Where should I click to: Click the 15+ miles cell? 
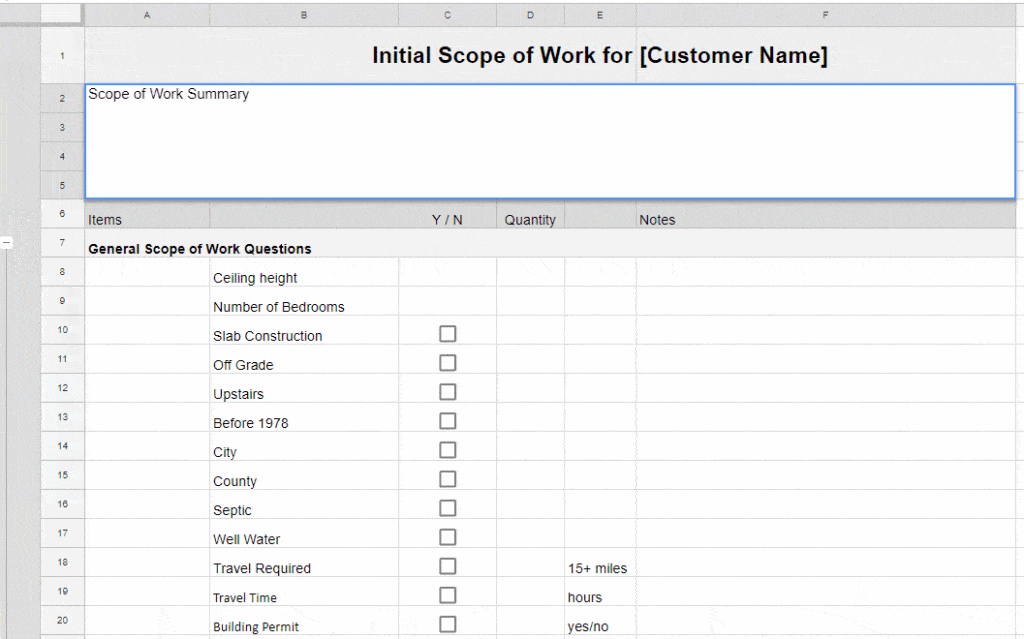pos(600,563)
